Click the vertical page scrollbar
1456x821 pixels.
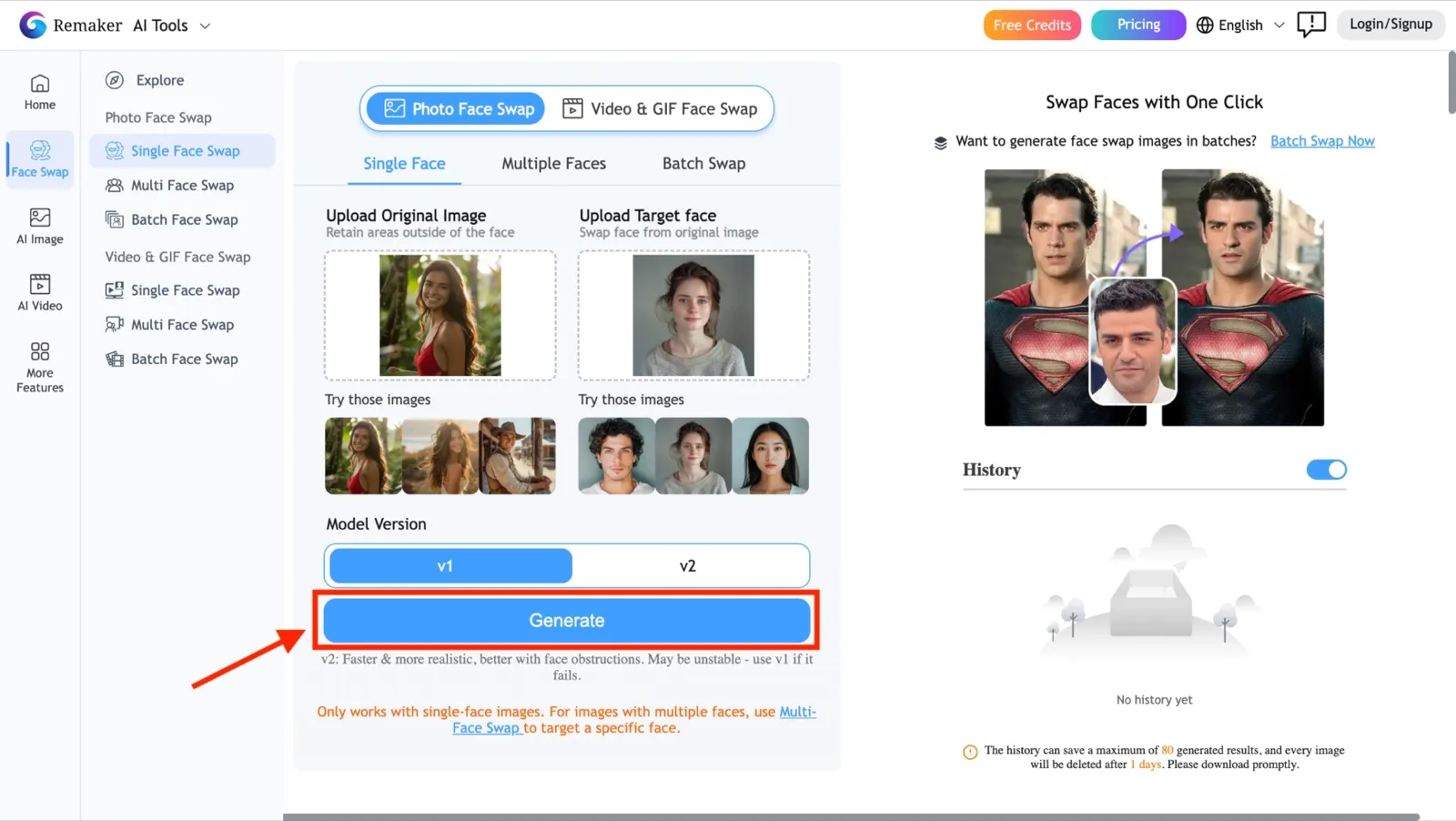[x=1451, y=82]
